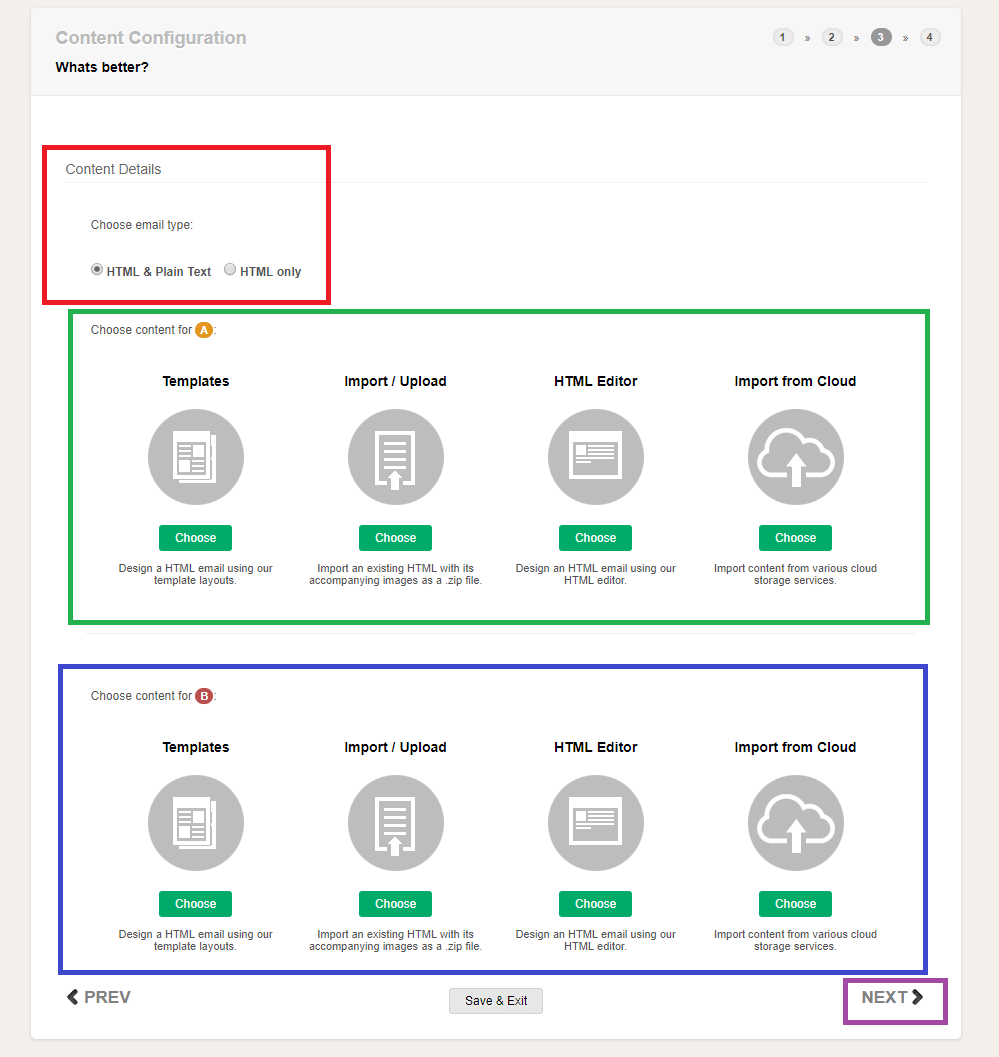Choose Import from Cloud for content B
The height and width of the screenshot is (1057, 999).
(795, 904)
